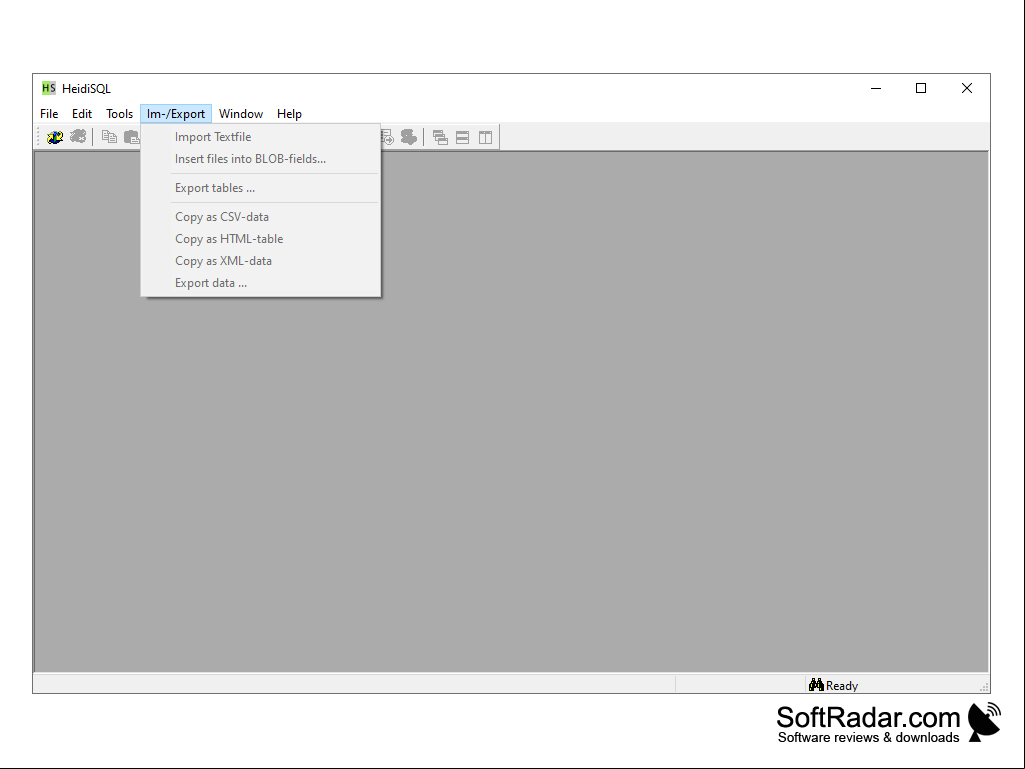Click the Ready status text
This screenshot has width=1025, height=769.
click(x=841, y=685)
